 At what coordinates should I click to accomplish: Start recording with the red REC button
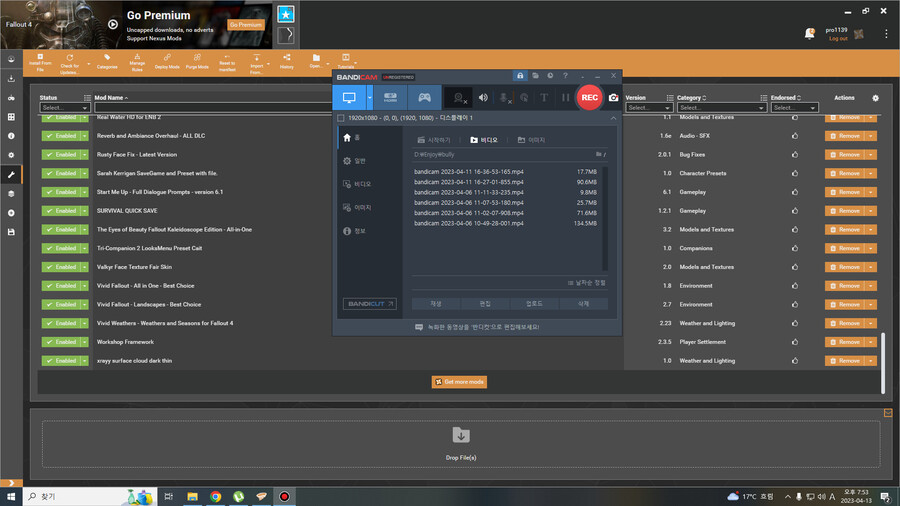590,97
